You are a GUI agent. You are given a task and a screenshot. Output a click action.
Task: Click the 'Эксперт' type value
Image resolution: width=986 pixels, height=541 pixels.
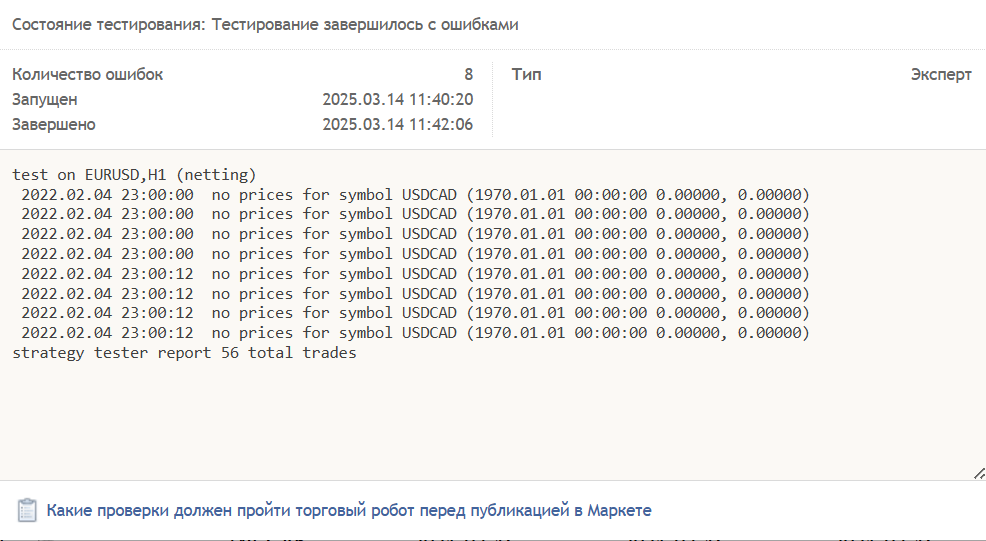click(x=940, y=74)
